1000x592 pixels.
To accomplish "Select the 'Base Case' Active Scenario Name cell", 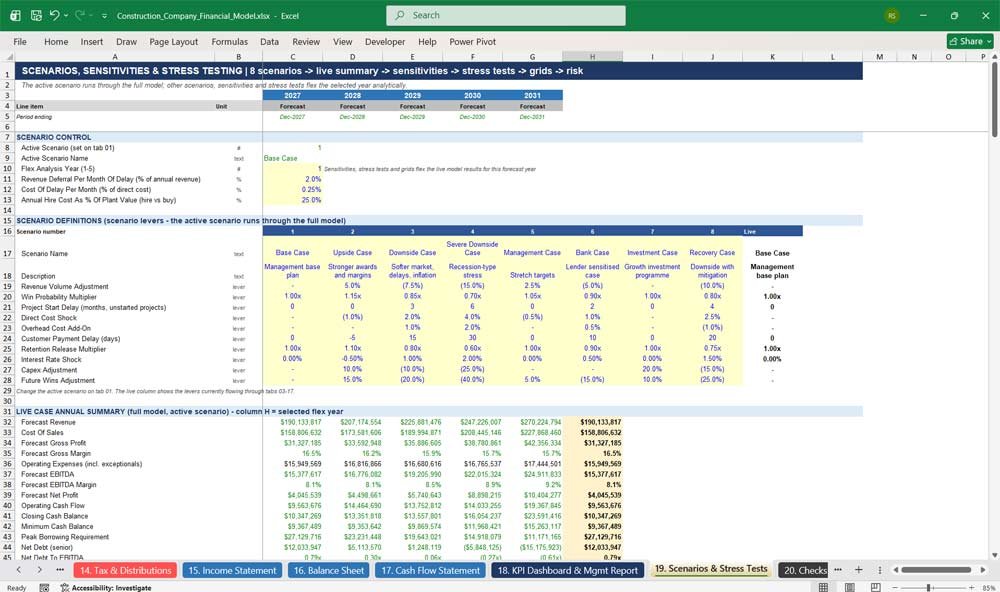I will tap(292, 158).
